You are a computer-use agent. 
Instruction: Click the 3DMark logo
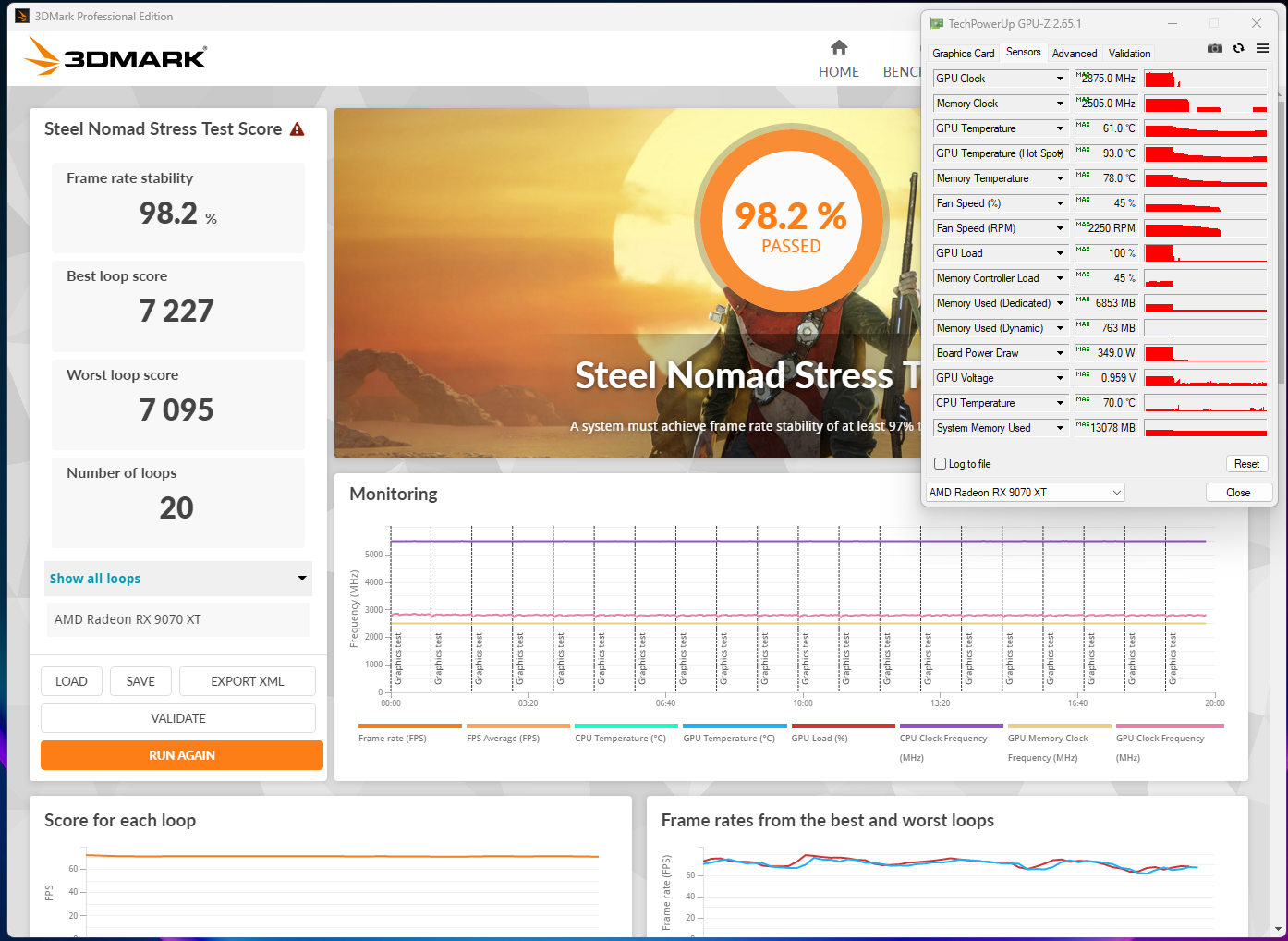(x=115, y=56)
